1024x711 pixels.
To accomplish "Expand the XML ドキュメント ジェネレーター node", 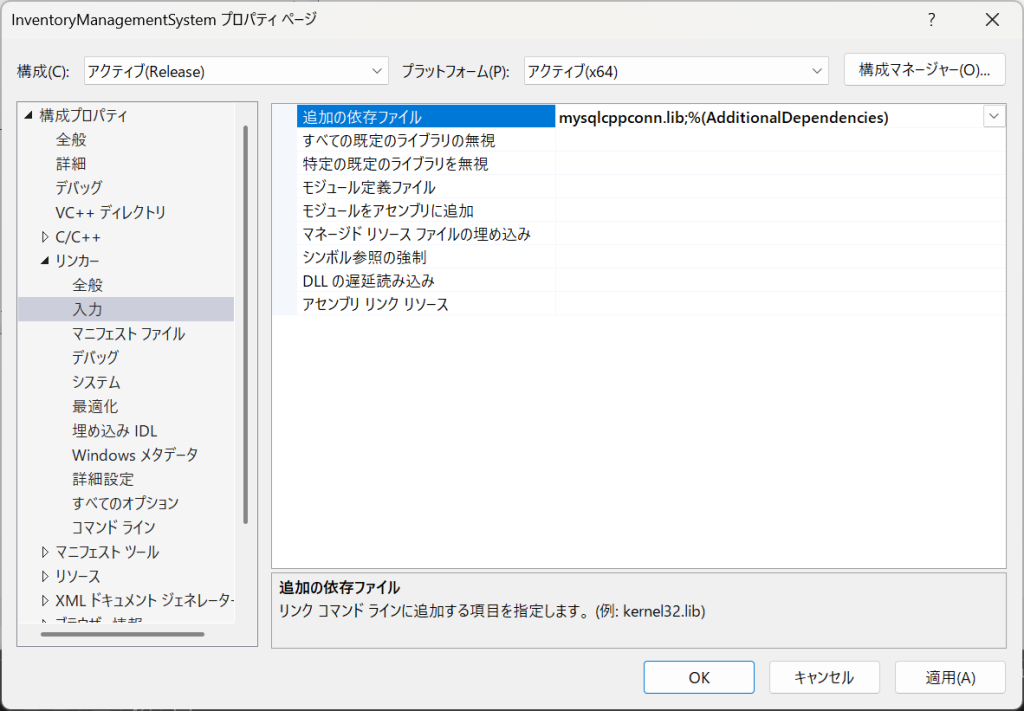I will click(x=45, y=600).
